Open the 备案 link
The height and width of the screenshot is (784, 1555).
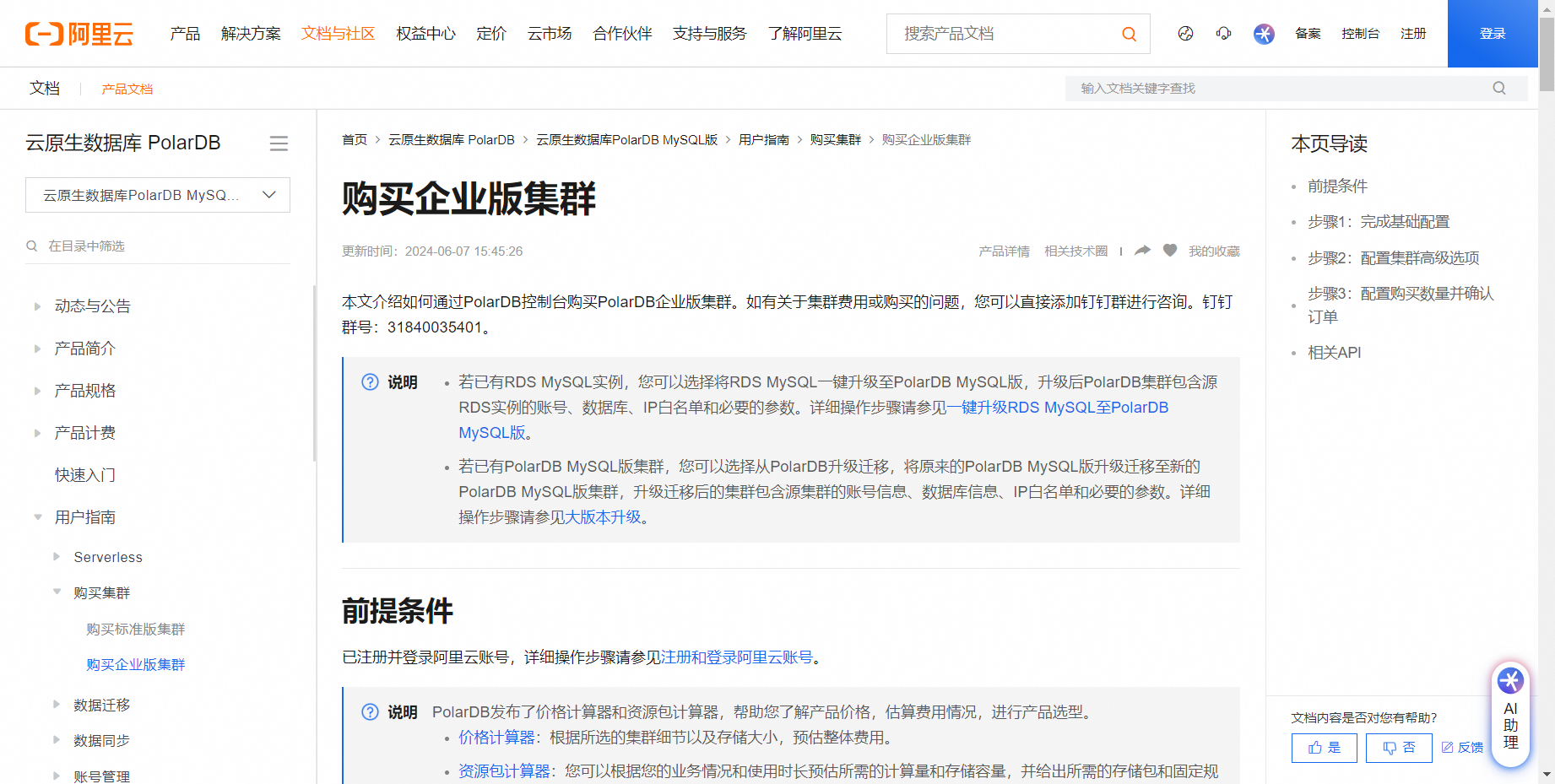tap(1308, 34)
